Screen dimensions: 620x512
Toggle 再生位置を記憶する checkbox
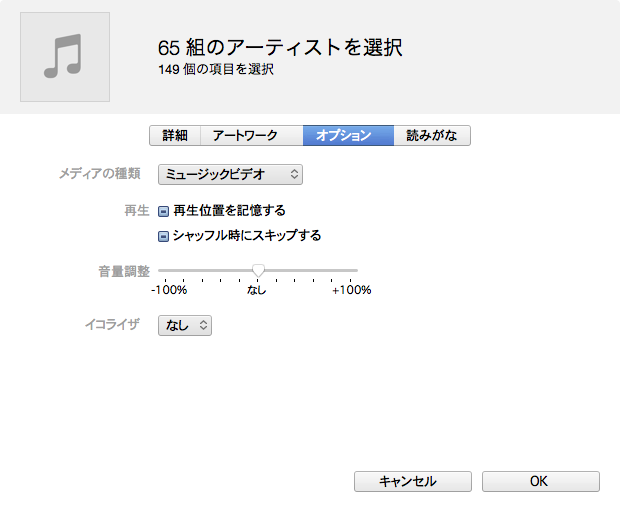coord(164,211)
